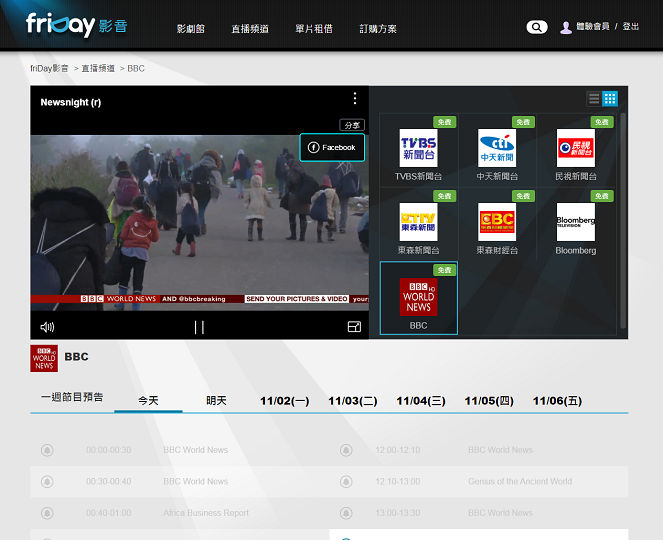Screen dimensions: 663x540
Task: Switch channel list to grid view
Action: [x=610, y=99]
